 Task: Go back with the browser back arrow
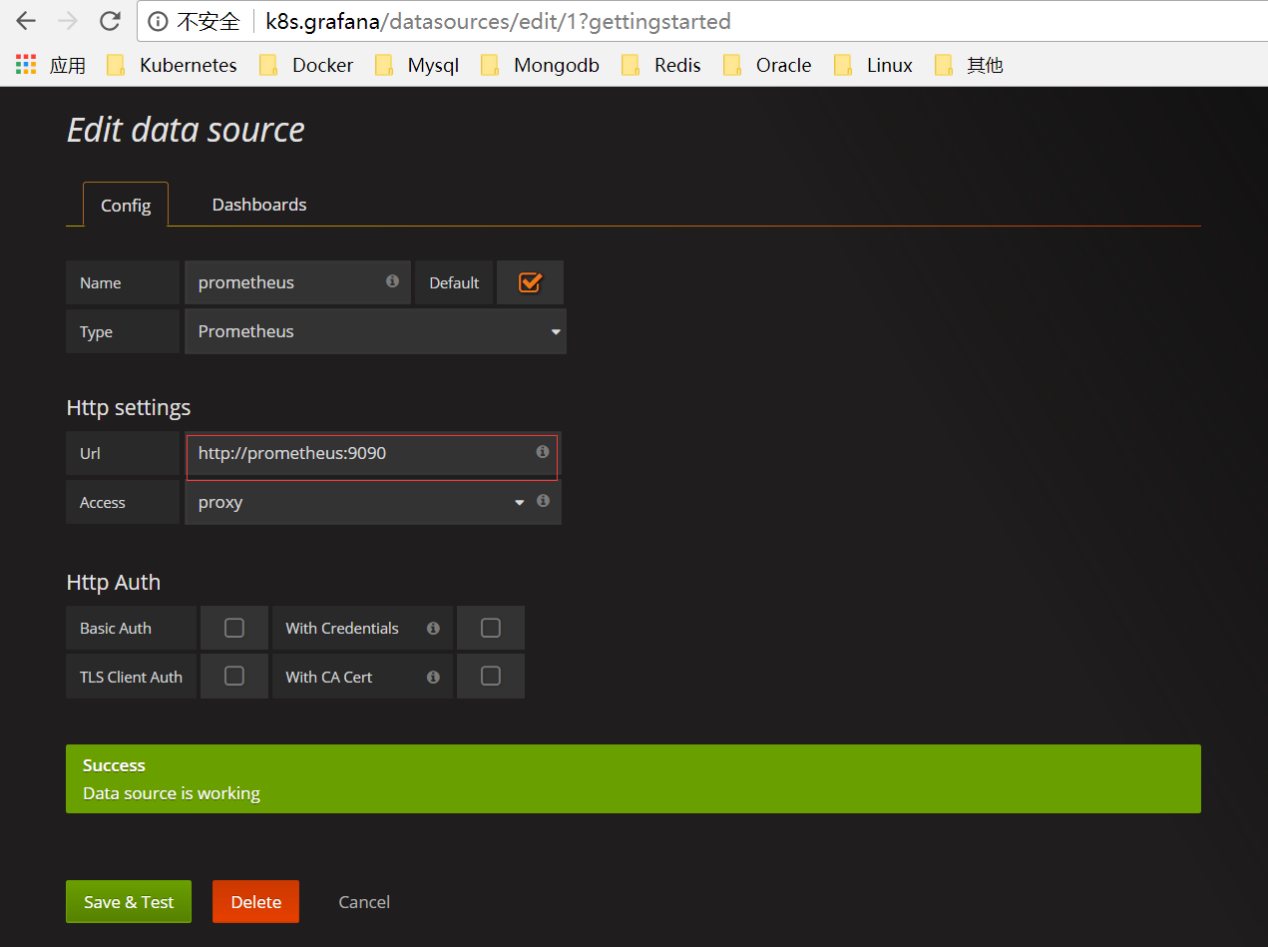pos(27,20)
